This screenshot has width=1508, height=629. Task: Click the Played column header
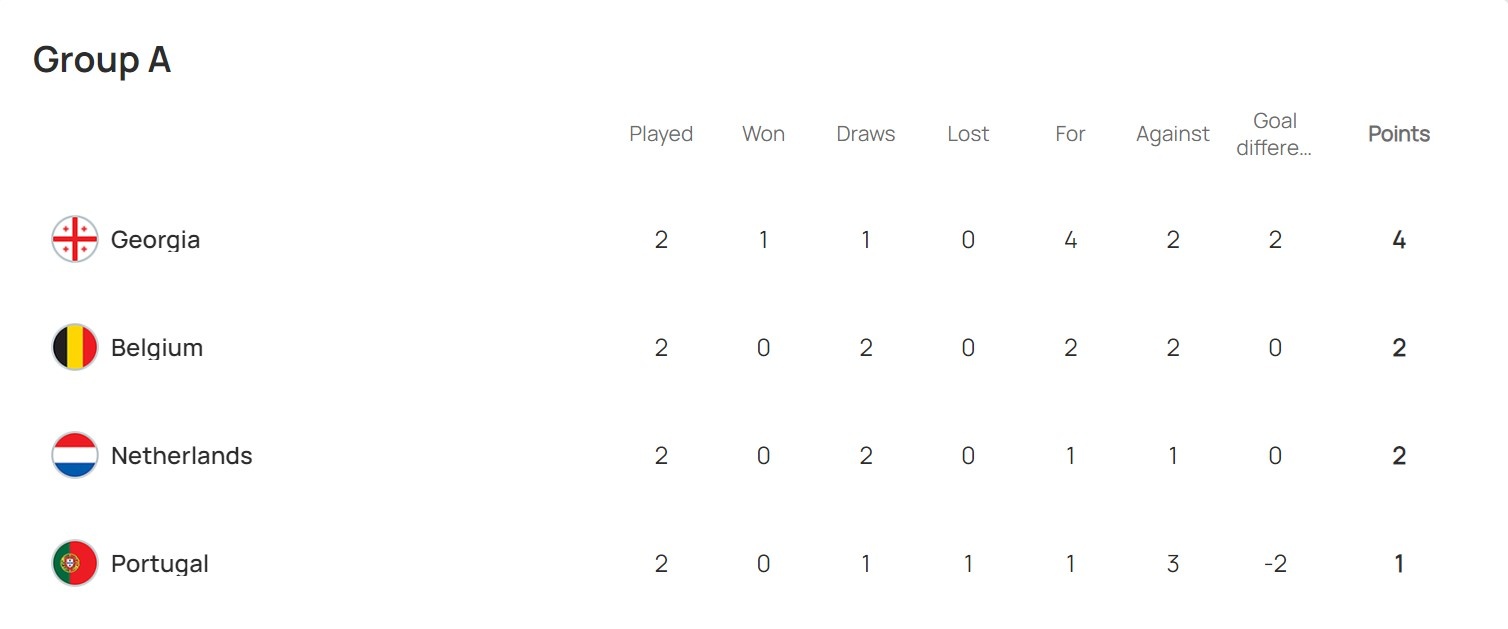[x=661, y=134]
